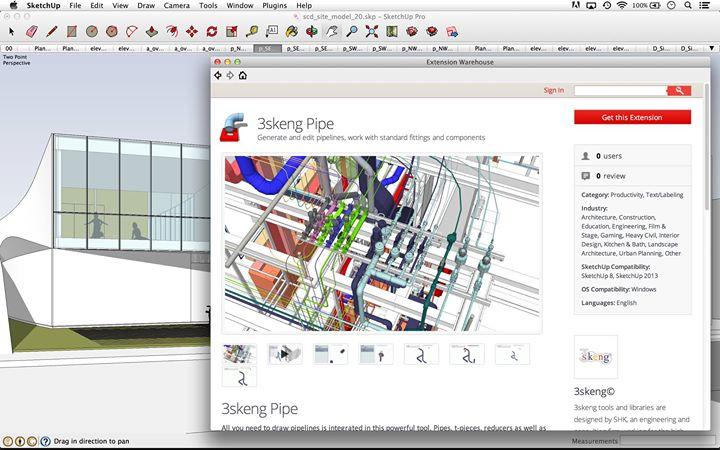Open Notification Center list icon
The height and width of the screenshot is (450, 720).
coord(704,5)
